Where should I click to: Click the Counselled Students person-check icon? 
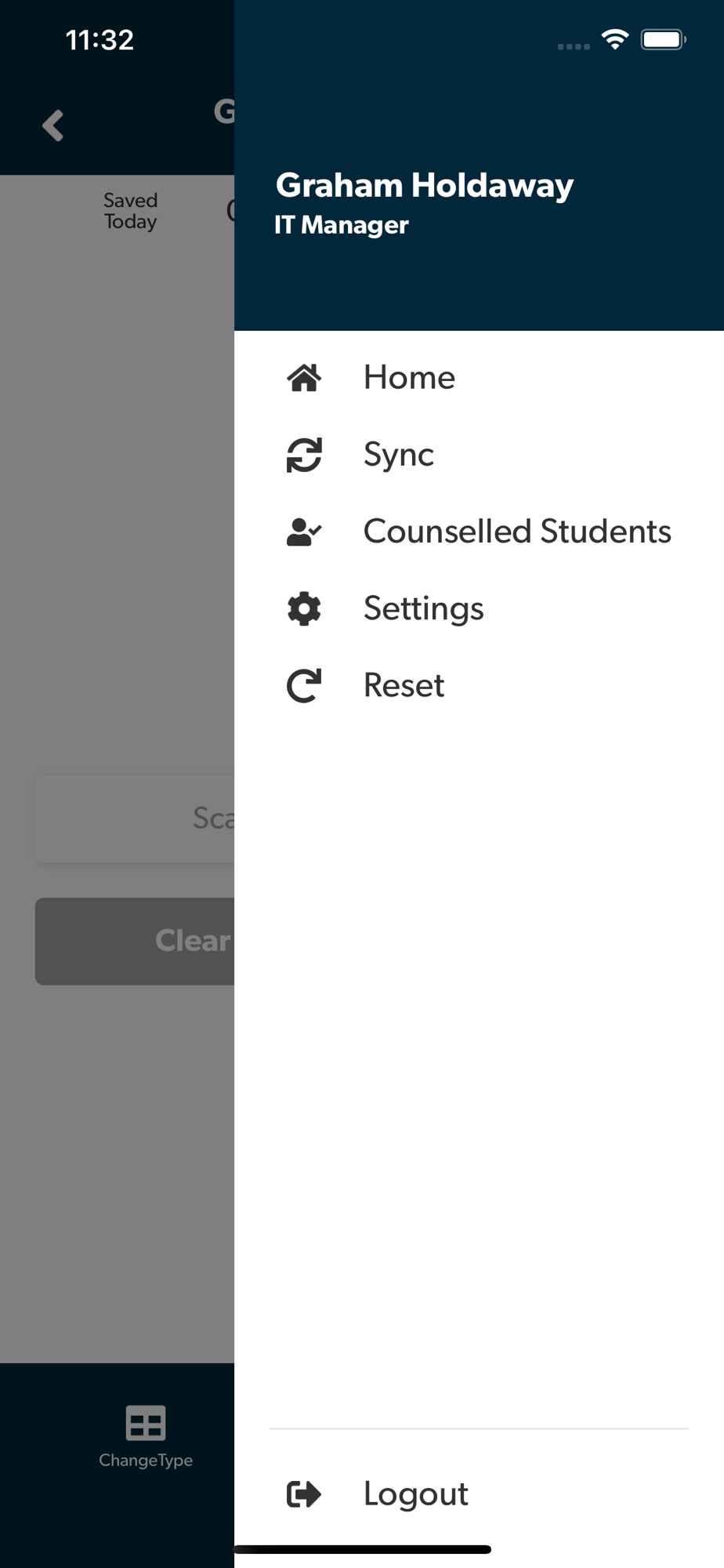[304, 532]
